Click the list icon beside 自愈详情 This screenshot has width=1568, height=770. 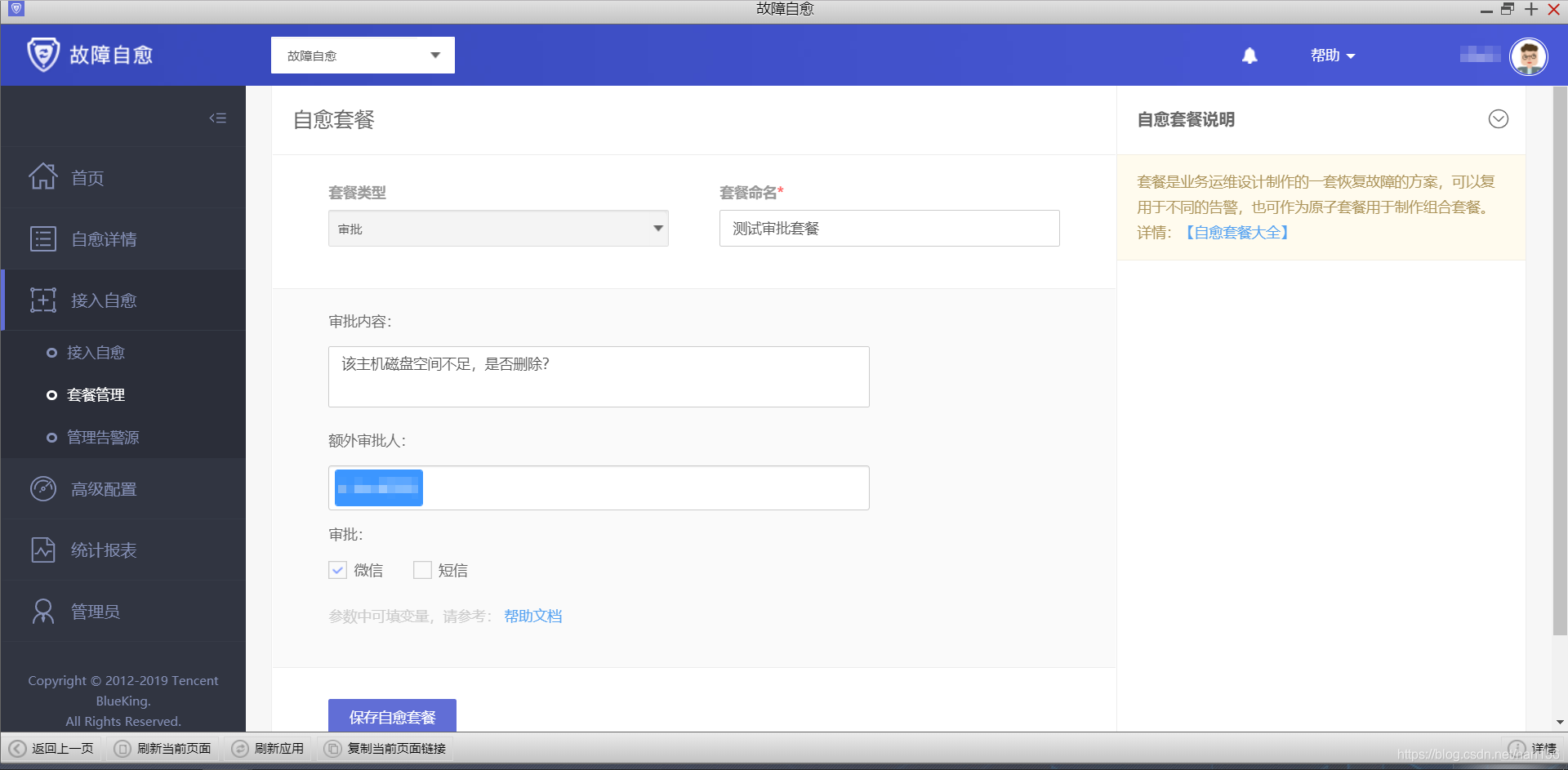[43, 238]
